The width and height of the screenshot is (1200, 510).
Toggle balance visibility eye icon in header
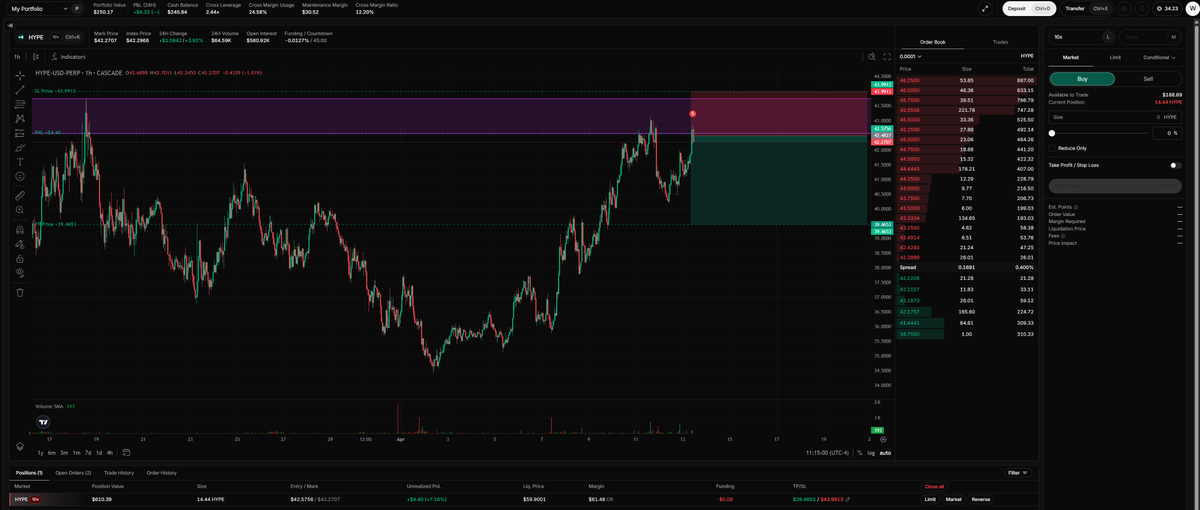pos(1125,8)
